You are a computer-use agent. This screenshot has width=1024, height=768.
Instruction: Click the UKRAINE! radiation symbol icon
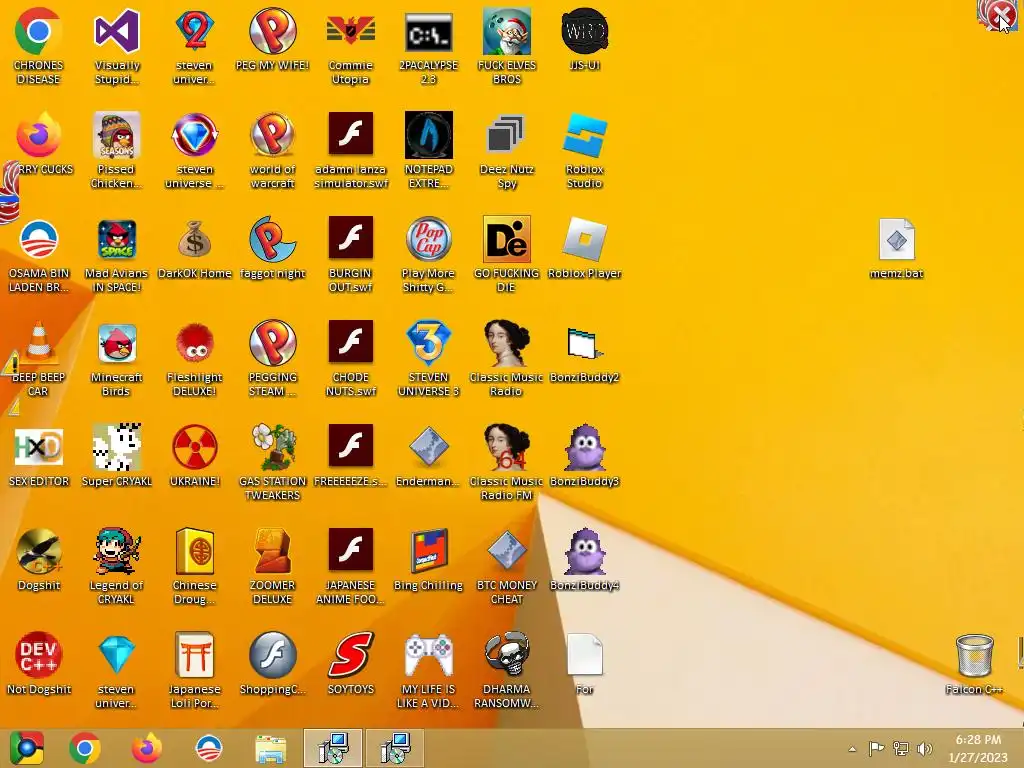(x=195, y=447)
